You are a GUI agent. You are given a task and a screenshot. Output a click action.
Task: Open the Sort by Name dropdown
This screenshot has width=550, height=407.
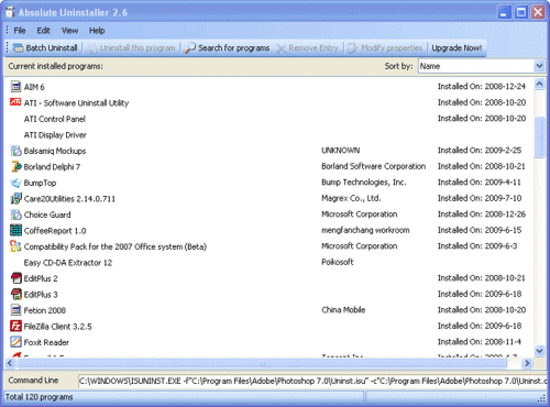(x=539, y=66)
